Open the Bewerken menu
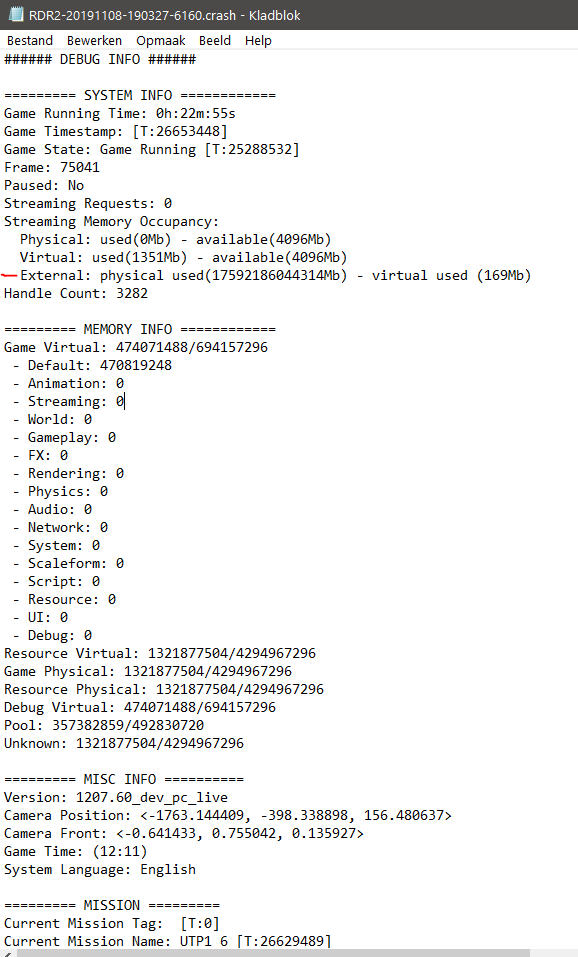The image size is (578, 957). (x=94, y=41)
